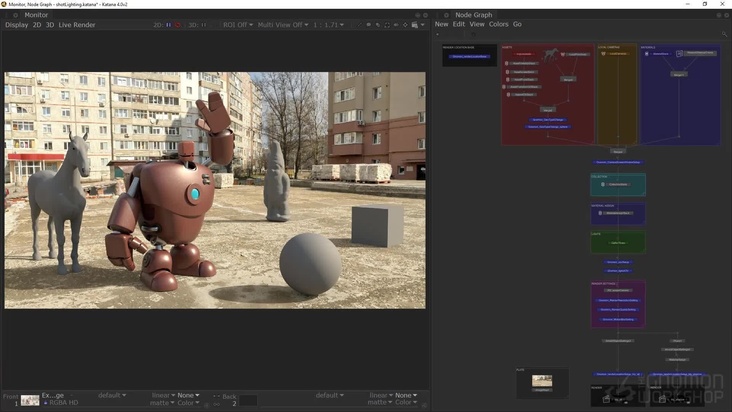
Task: Select the Monitor tab
Action: click(x=36, y=15)
